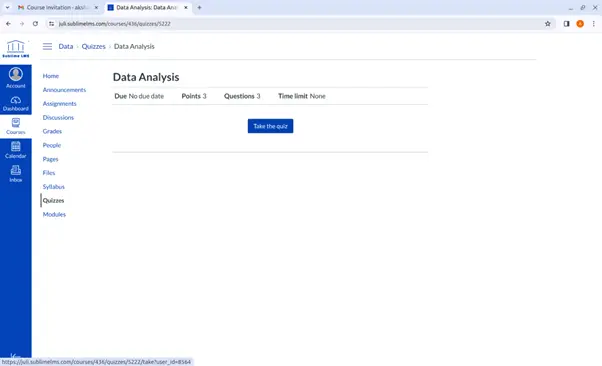The height and width of the screenshot is (366, 602).
Task: Close the Data Analysis tab
Action: [186, 7]
